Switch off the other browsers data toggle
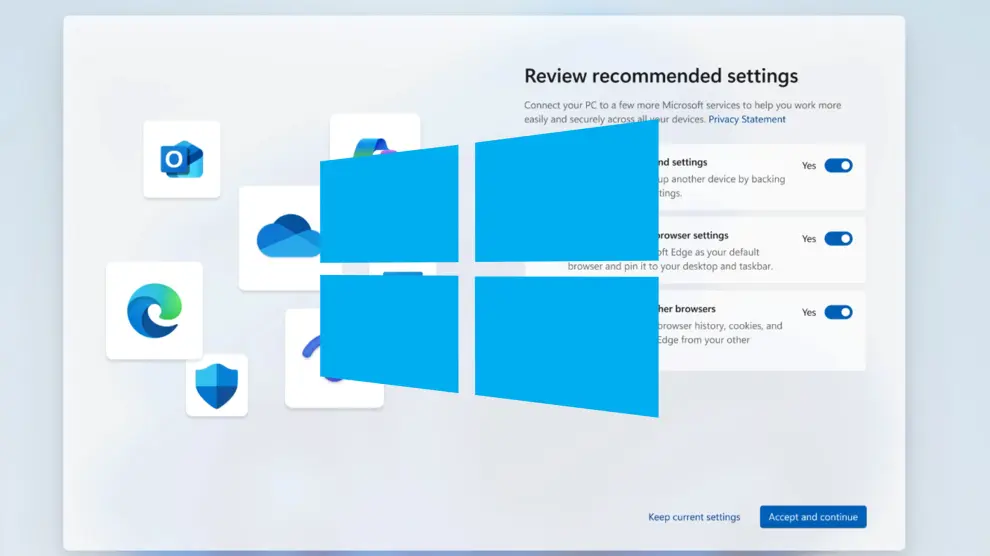 tap(838, 312)
